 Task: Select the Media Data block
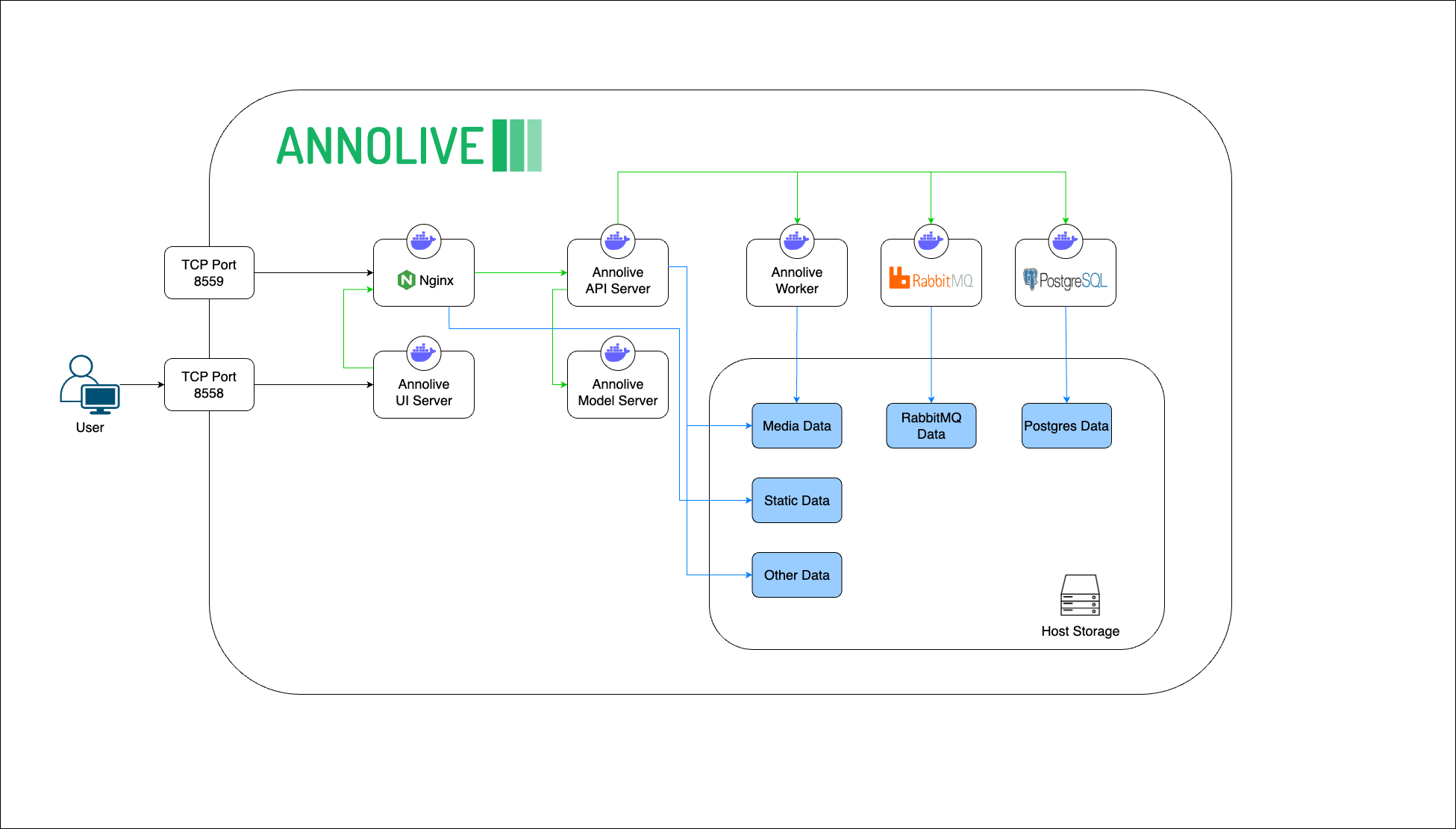pyautogui.click(x=797, y=426)
